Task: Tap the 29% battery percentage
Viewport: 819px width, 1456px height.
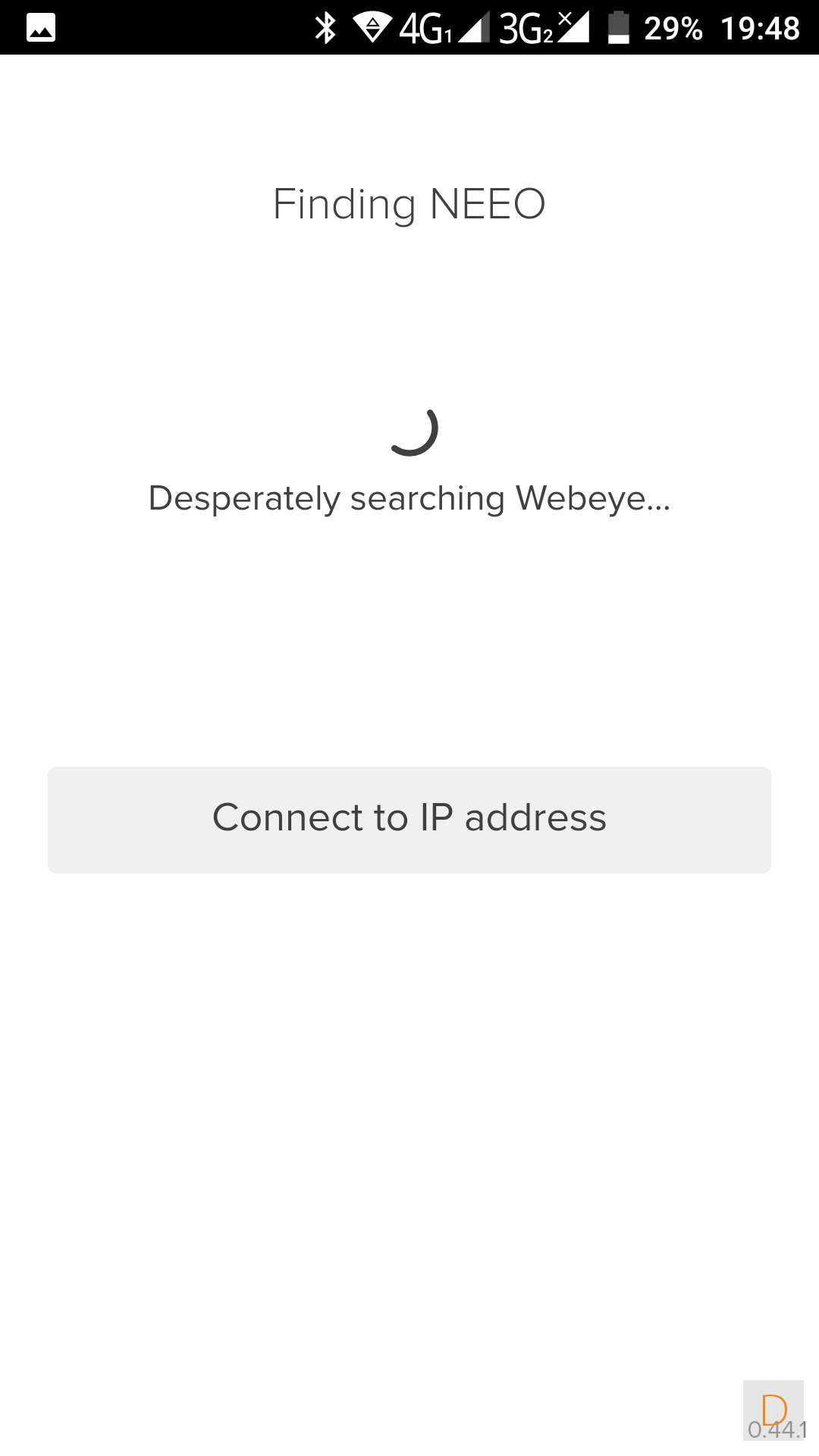Action: [673, 29]
